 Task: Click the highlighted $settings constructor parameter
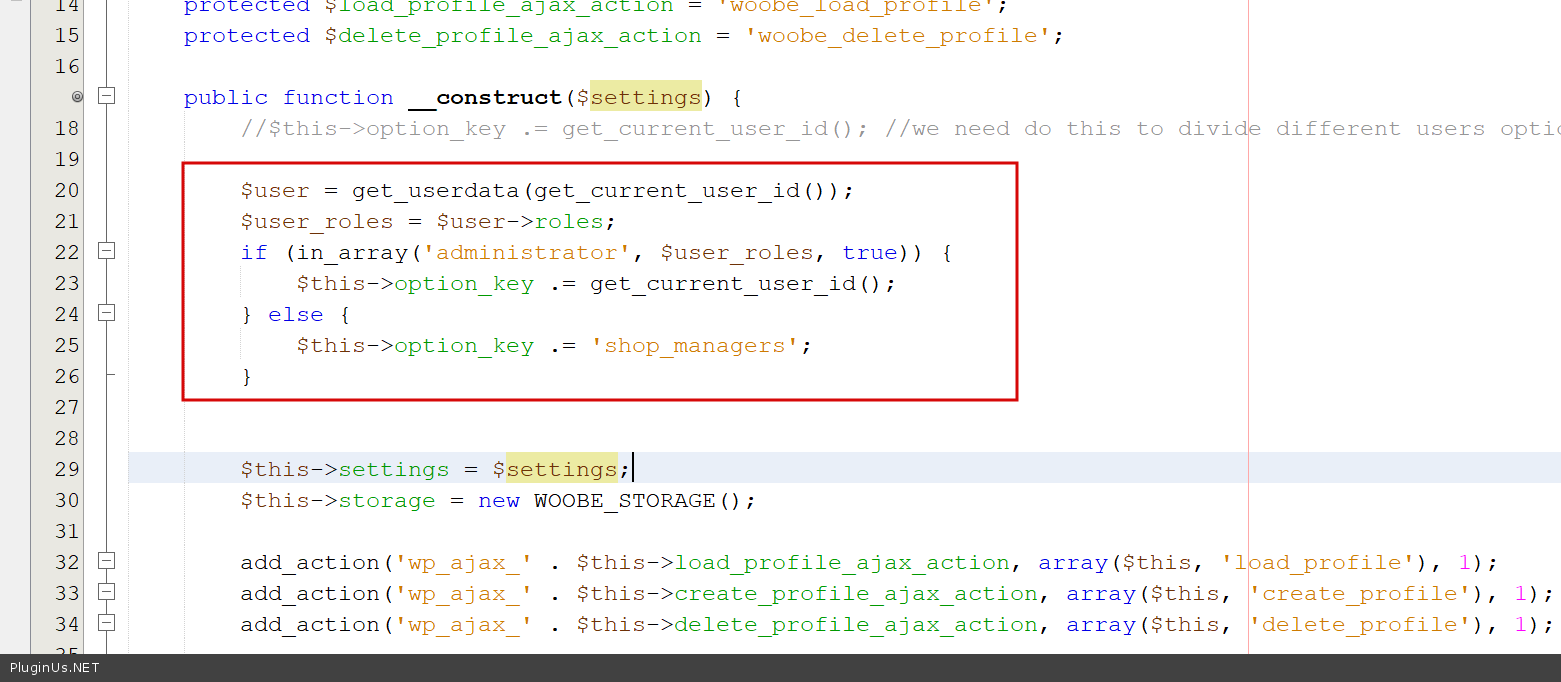(645, 97)
